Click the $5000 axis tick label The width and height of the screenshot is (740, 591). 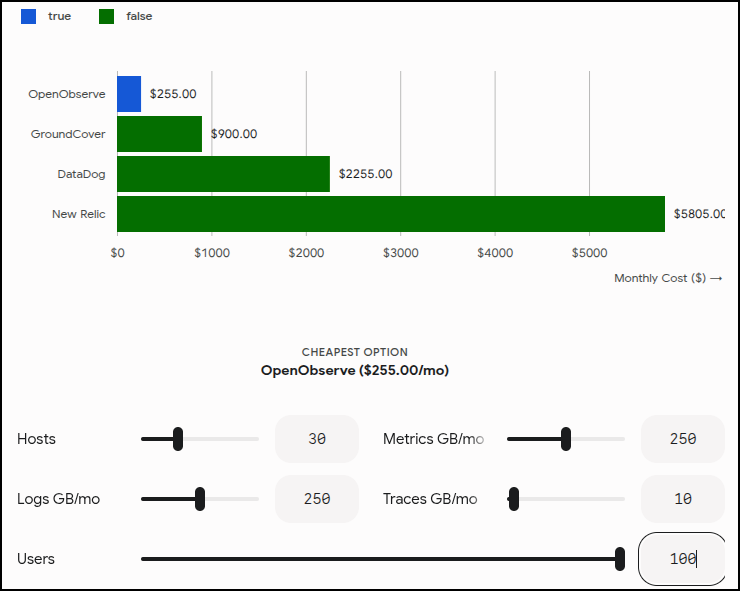pyautogui.click(x=589, y=253)
